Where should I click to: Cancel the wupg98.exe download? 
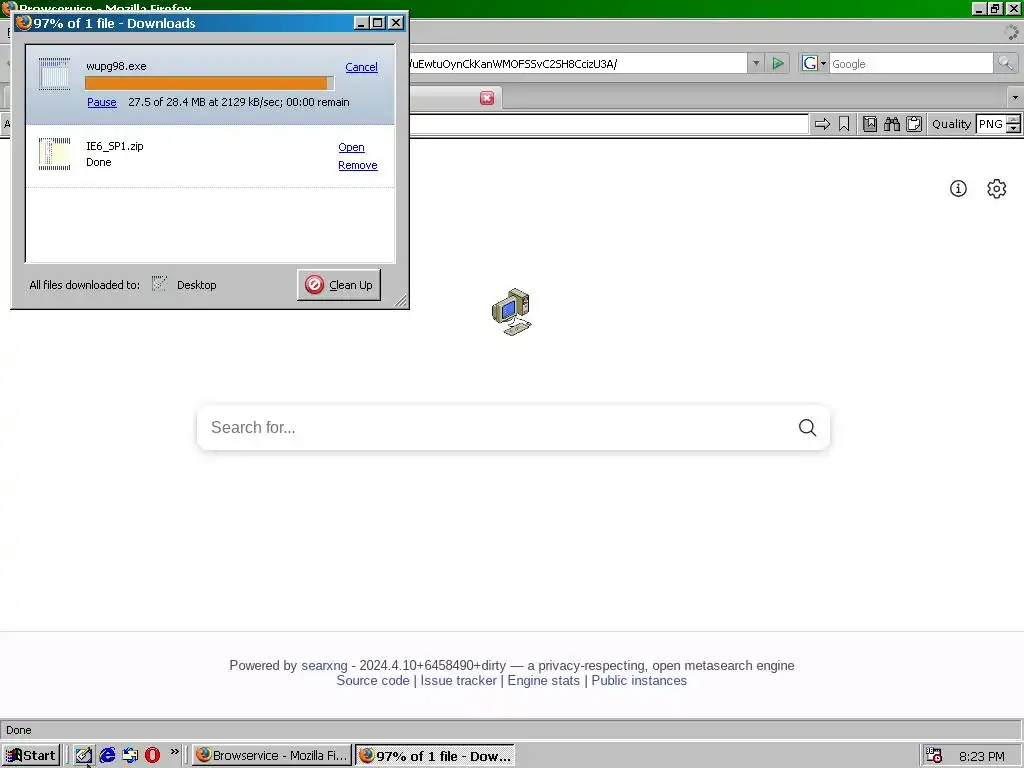pyautogui.click(x=361, y=67)
